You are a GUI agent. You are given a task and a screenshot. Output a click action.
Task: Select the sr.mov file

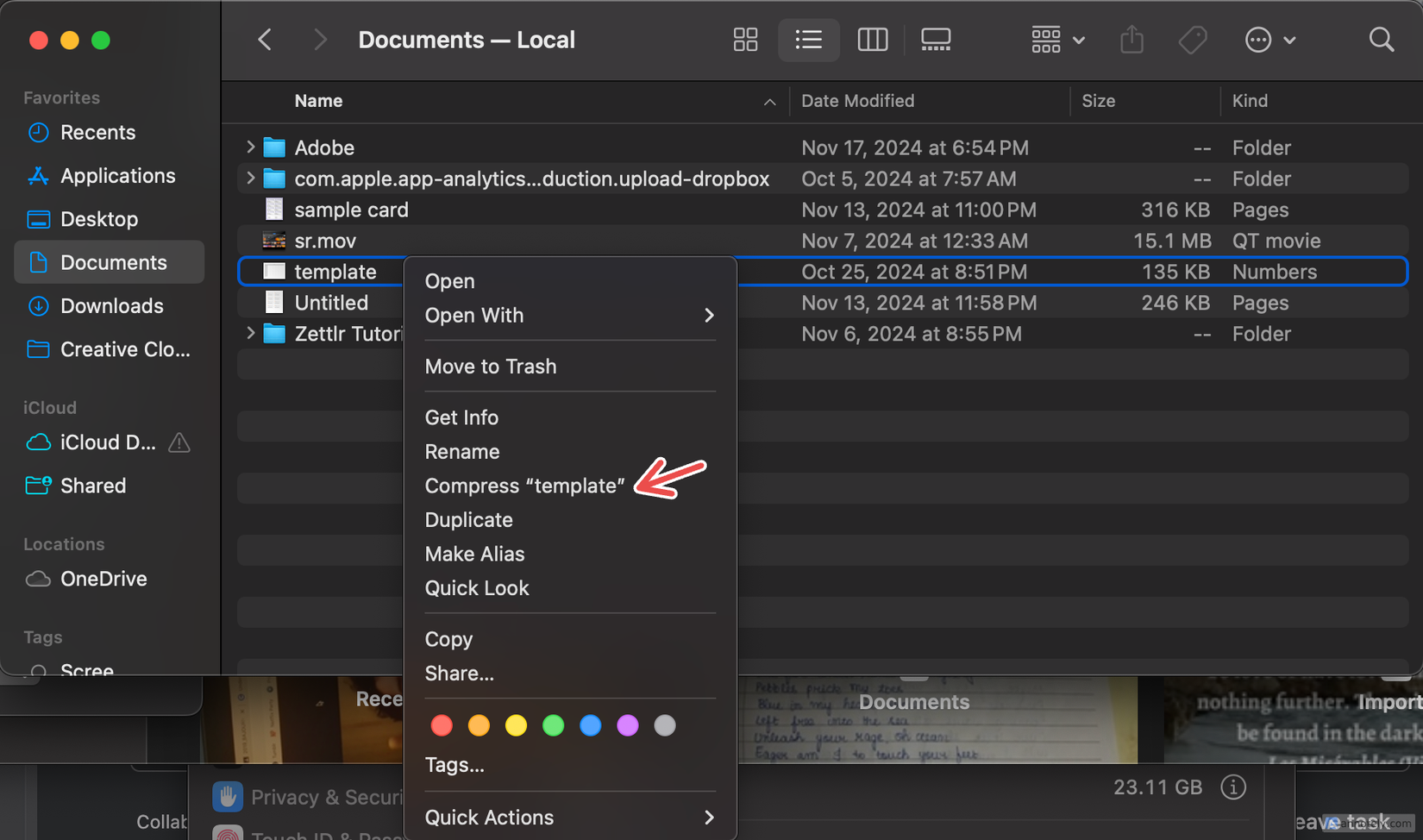(x=326, y=241)
